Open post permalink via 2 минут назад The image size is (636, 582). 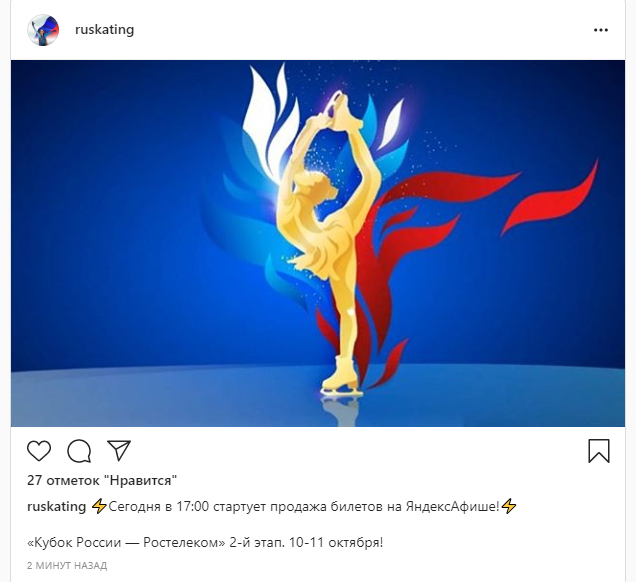pos(67,565)
